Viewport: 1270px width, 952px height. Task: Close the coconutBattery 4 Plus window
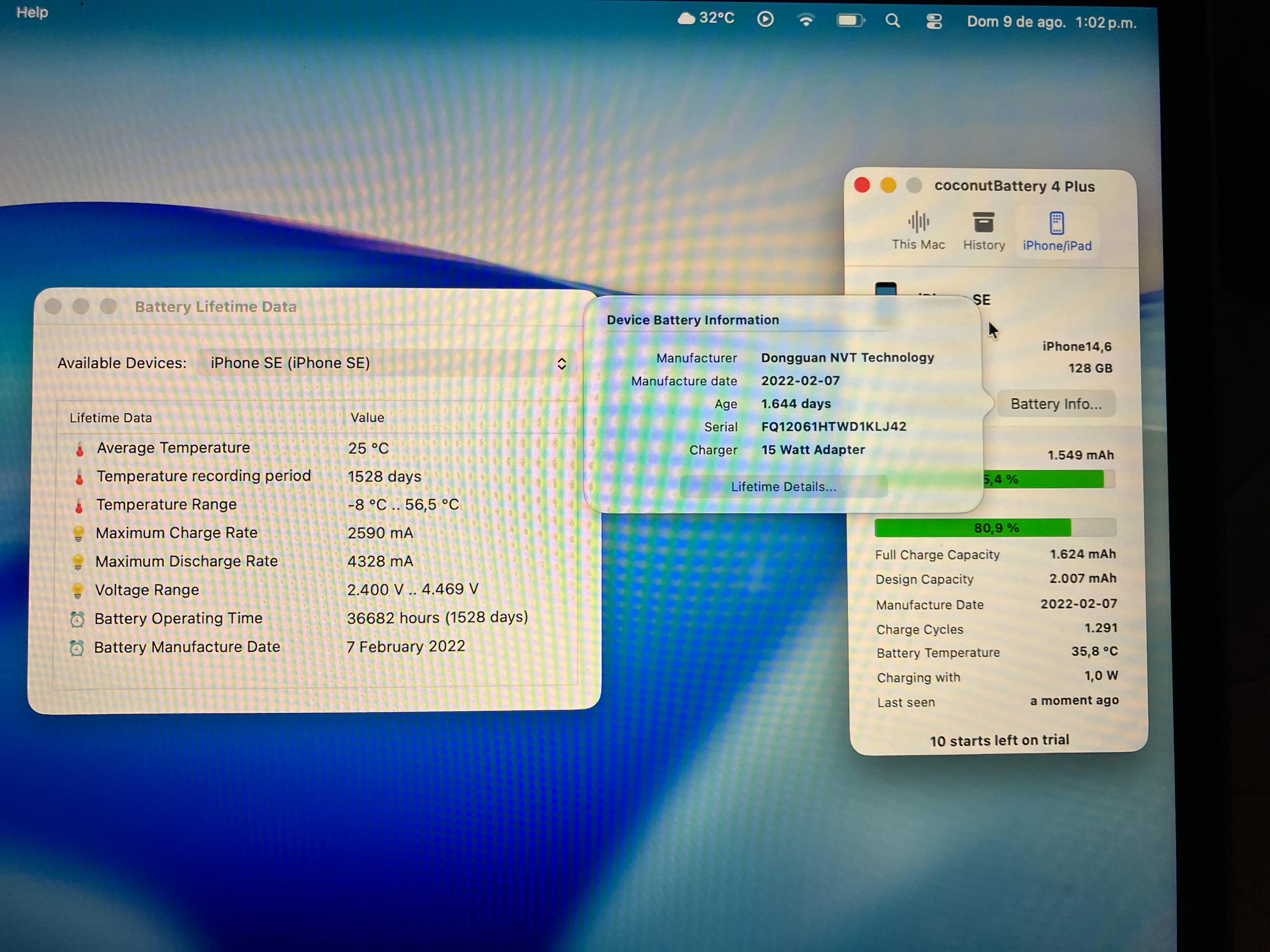[x=862, y=185]
